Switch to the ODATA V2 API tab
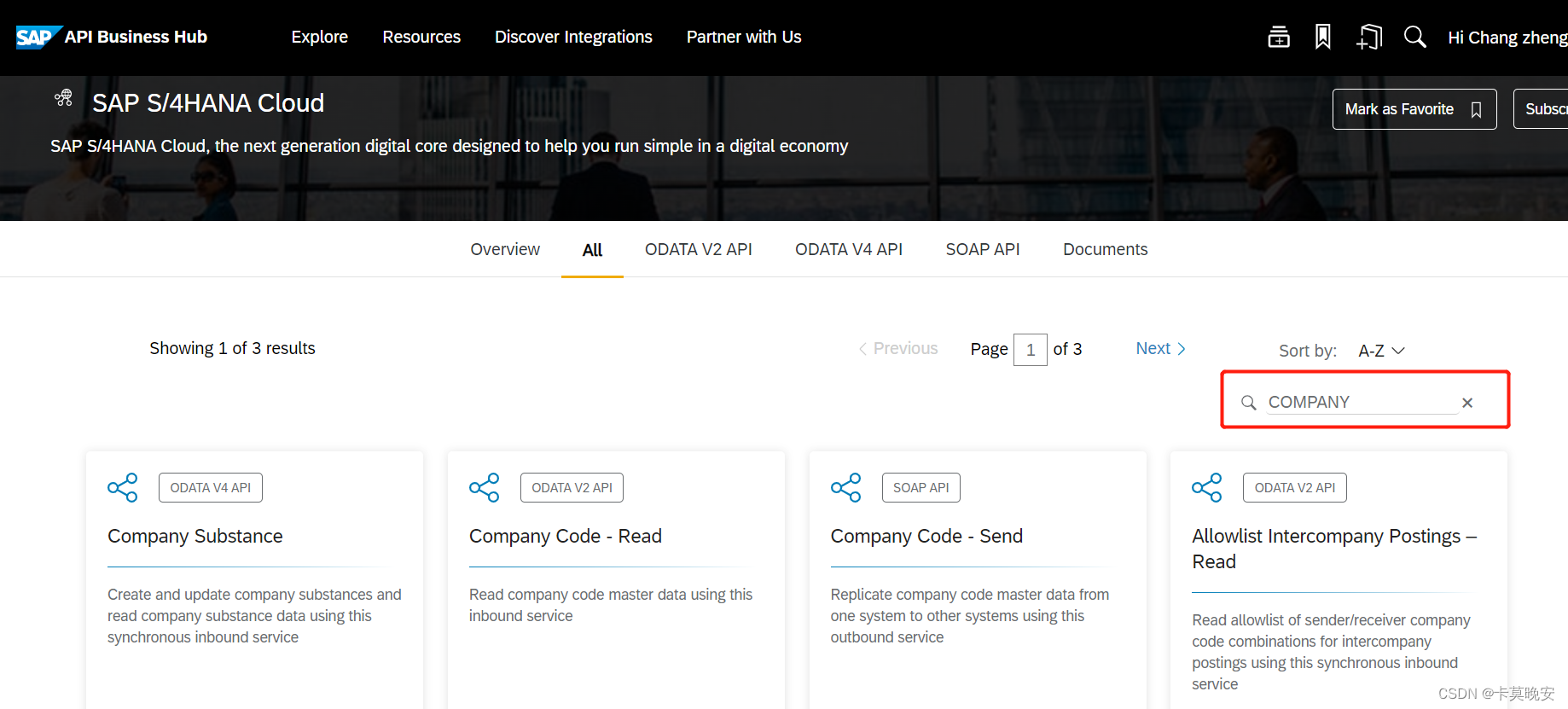This screenshot has height=709, width=1568. coord(699,249)
